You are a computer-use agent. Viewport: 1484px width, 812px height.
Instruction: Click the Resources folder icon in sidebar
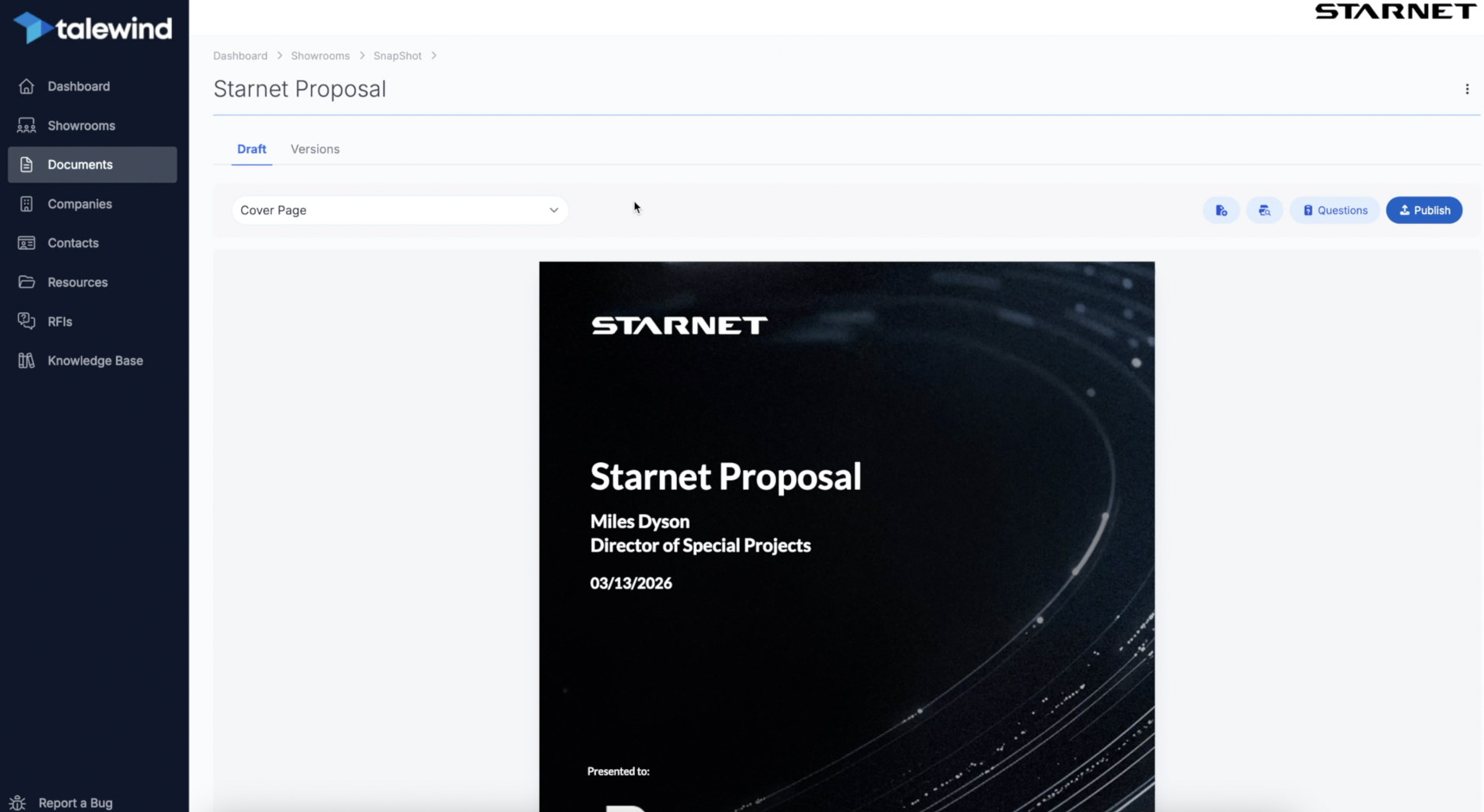coord(26,282)
